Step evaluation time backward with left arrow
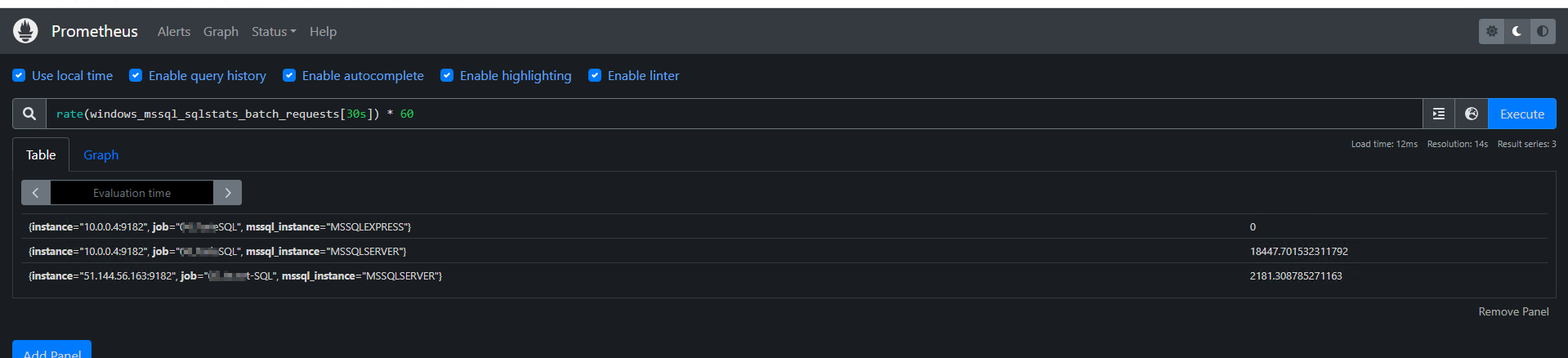The image size is (1568, 358). [36, 193]
